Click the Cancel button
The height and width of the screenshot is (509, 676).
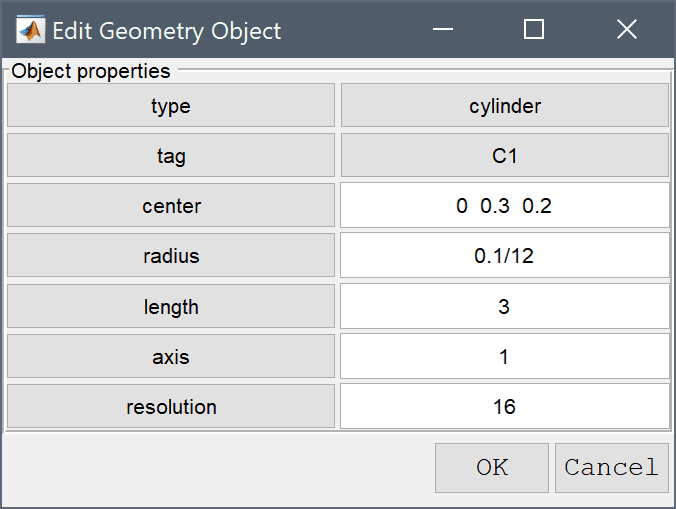pos(612,468)
